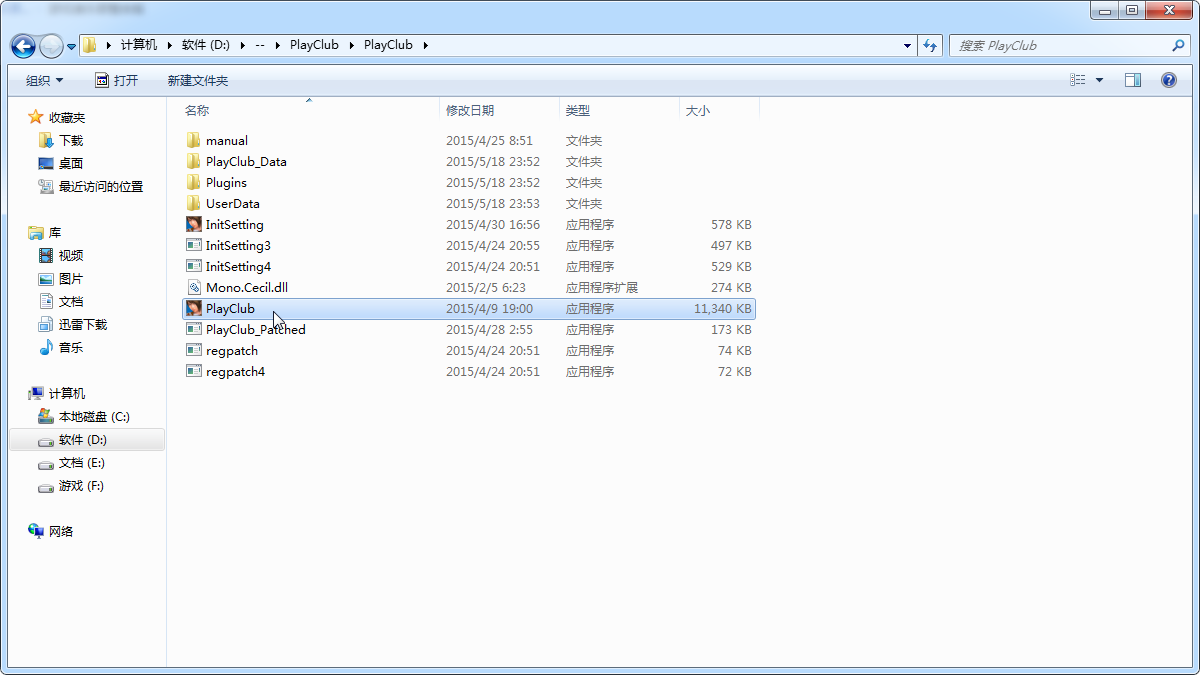Open the 图片 library
1200x675 pixels.
[x=71, y=279]
